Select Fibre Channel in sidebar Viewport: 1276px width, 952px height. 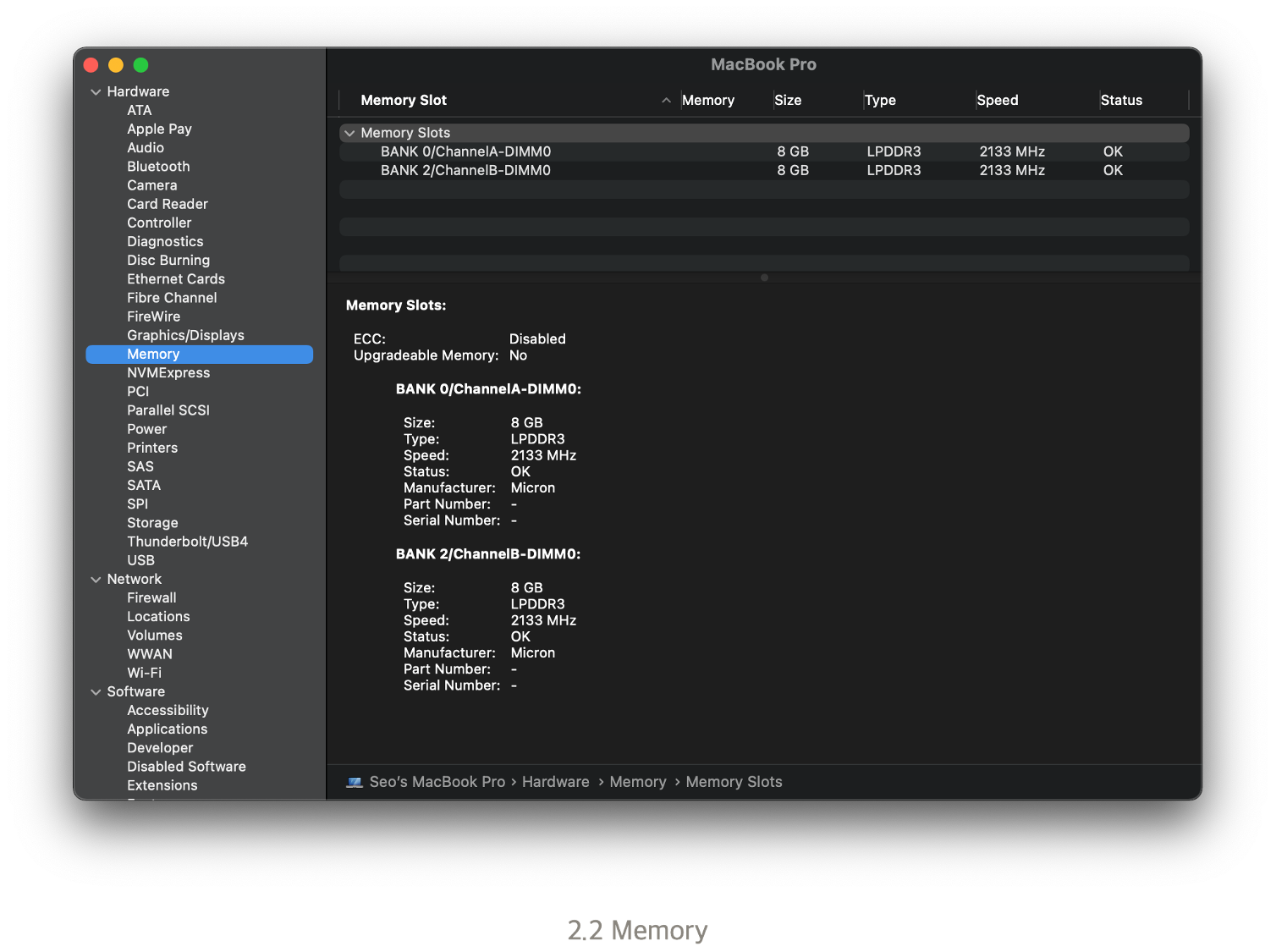click(172, 298)
